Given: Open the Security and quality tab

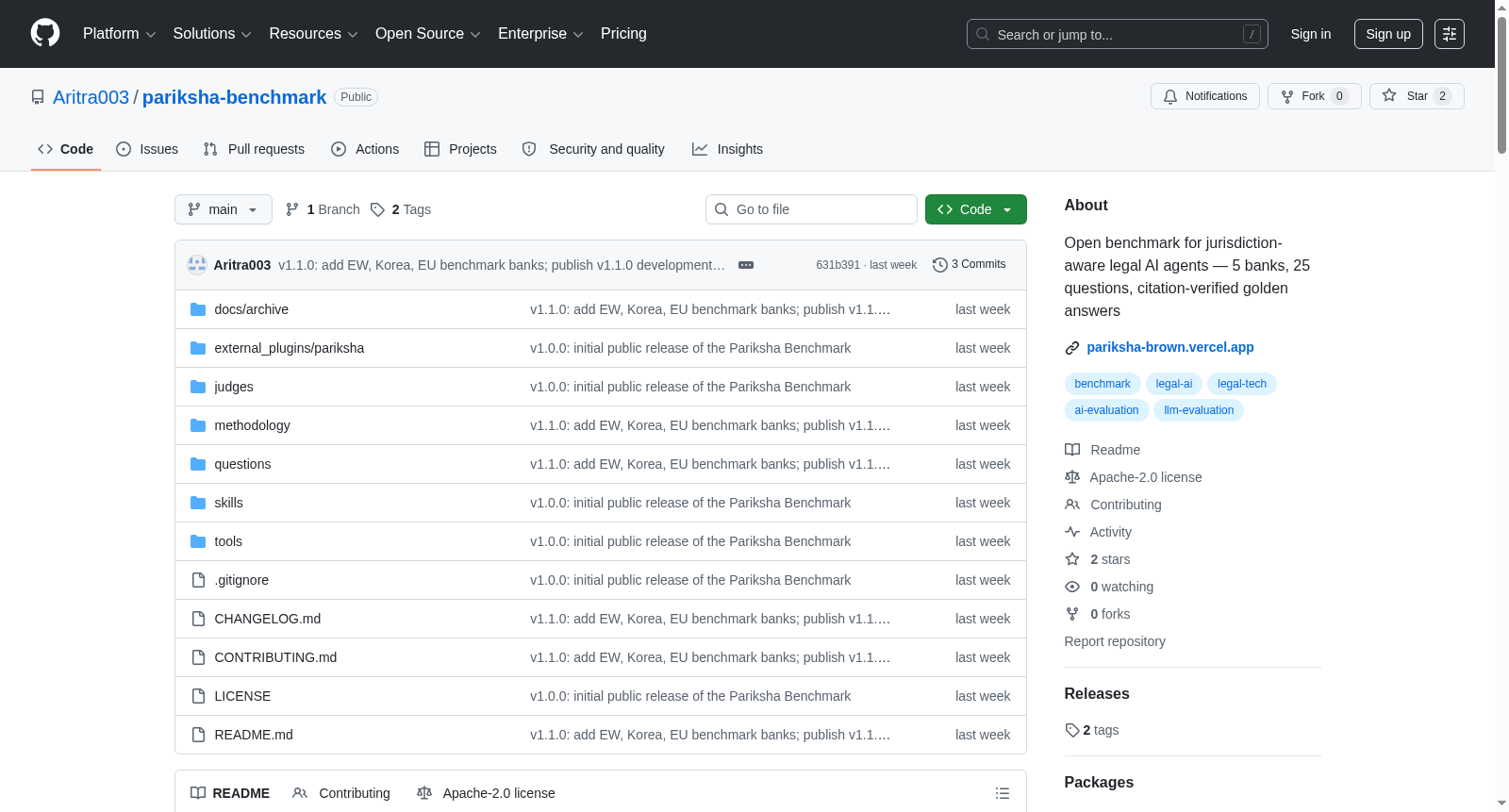Looking at the screenshot, I should point(593,149).
